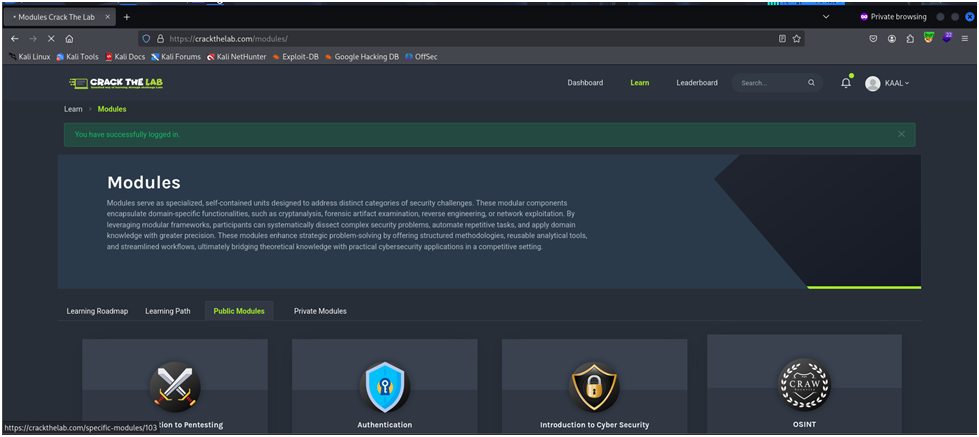
Task: Bookmark this page with star icon
Action: click(x=797, y=39)
